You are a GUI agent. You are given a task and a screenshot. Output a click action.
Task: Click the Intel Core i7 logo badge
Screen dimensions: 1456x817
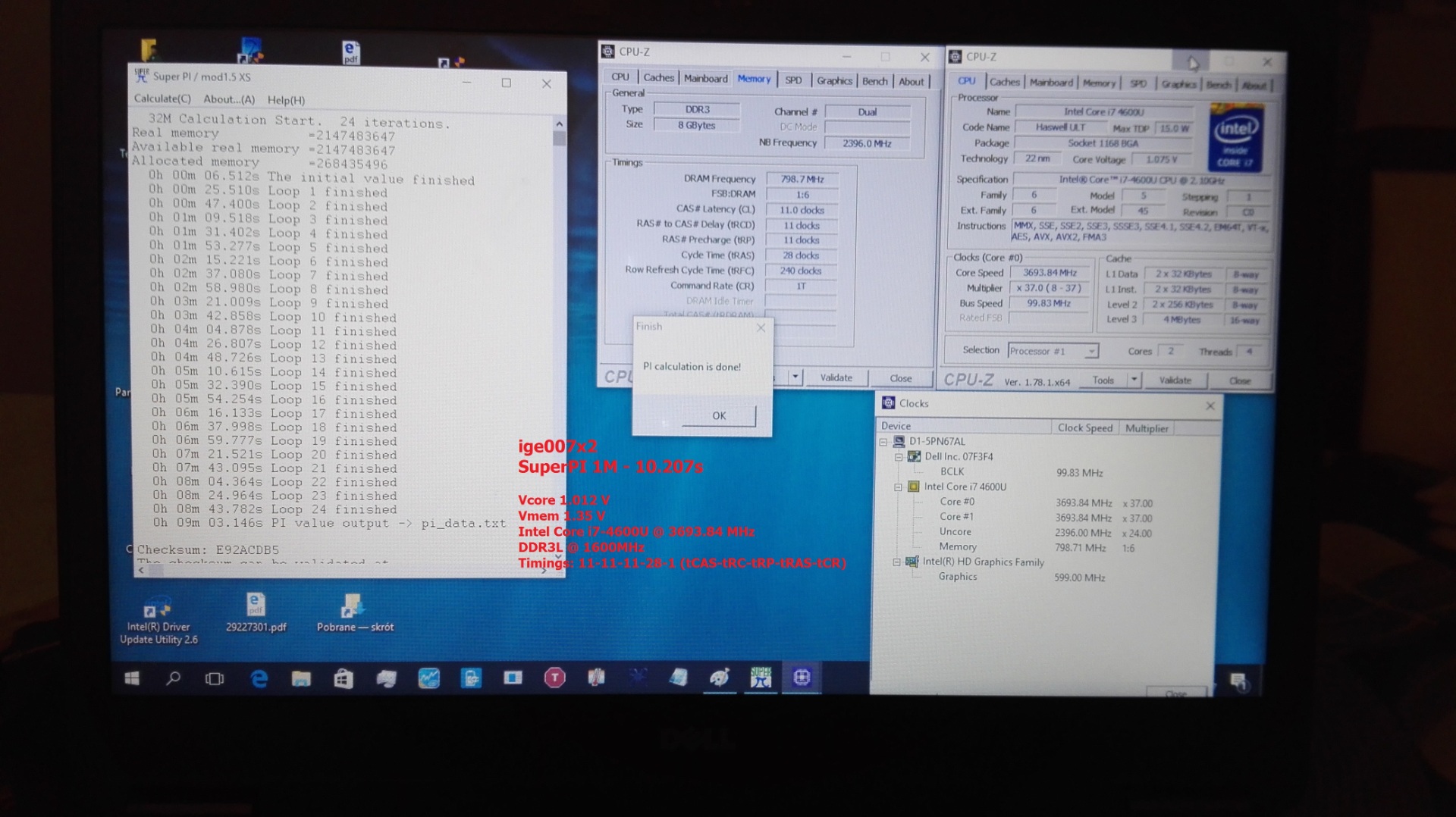coord(1235,139)
